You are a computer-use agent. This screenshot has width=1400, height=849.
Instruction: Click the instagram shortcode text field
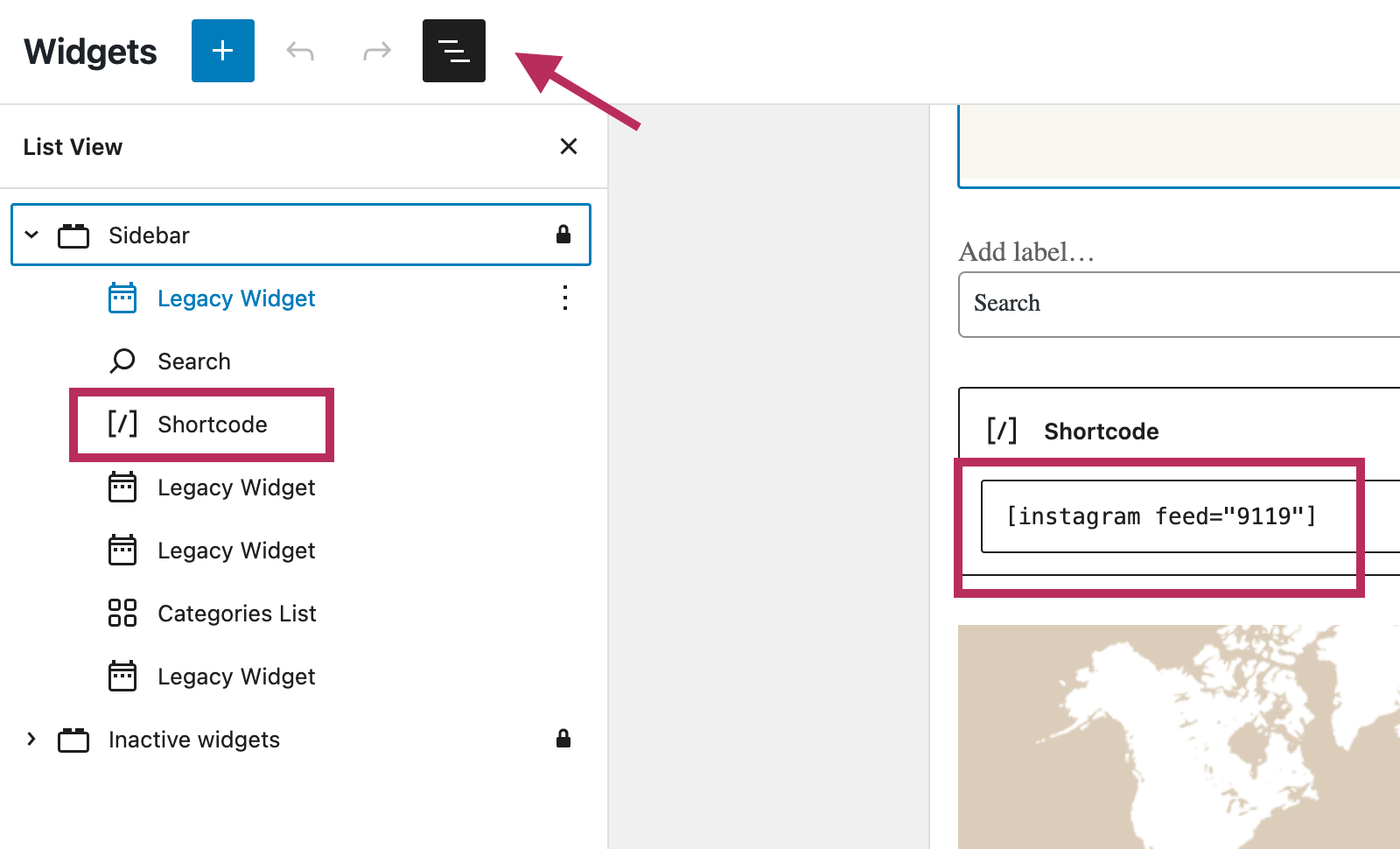[1164, 516]
